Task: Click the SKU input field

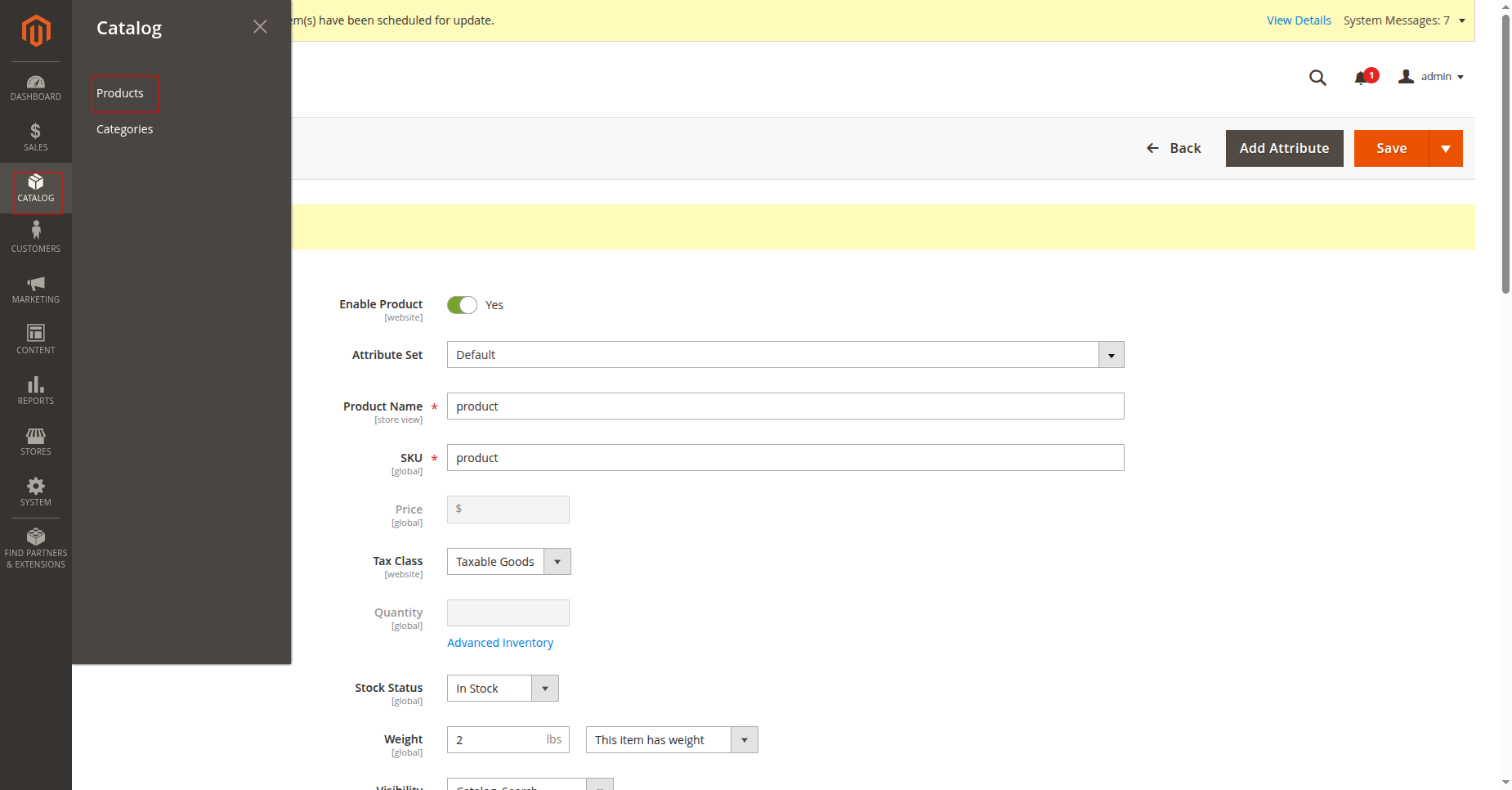Action: pos(785,458)
